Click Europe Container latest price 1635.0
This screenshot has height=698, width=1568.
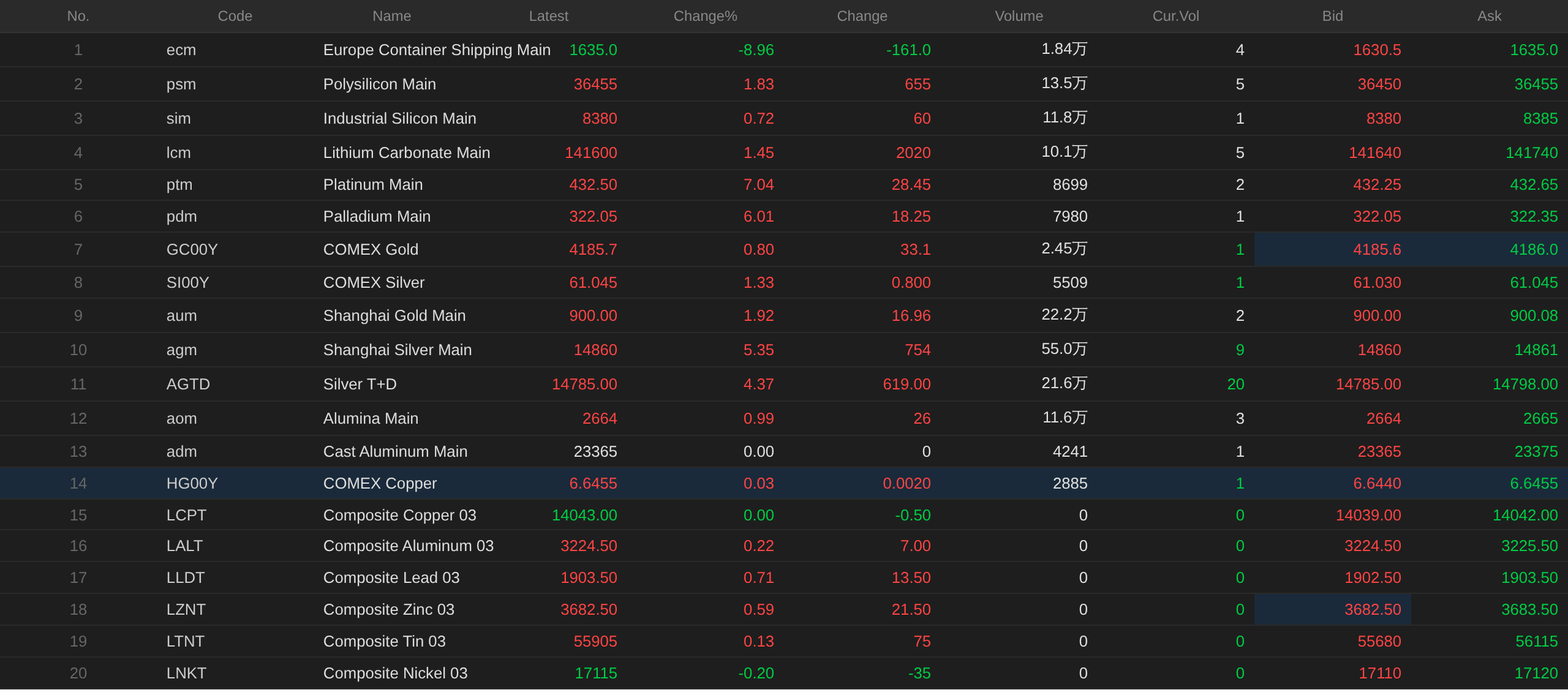593,50
